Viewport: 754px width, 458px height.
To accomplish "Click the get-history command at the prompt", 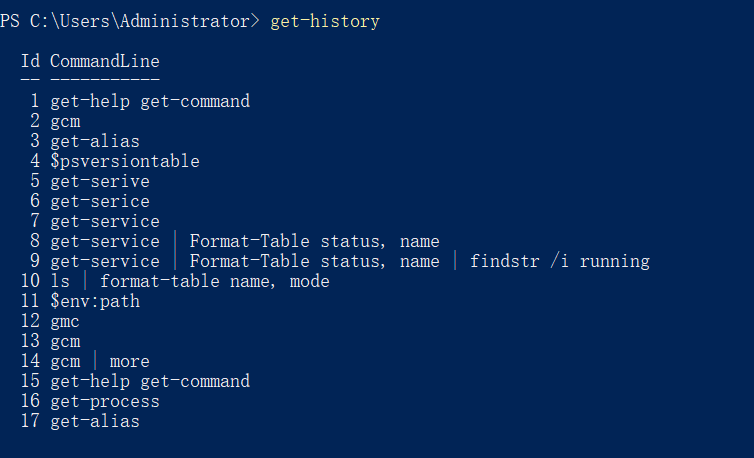I will point(325,21).
